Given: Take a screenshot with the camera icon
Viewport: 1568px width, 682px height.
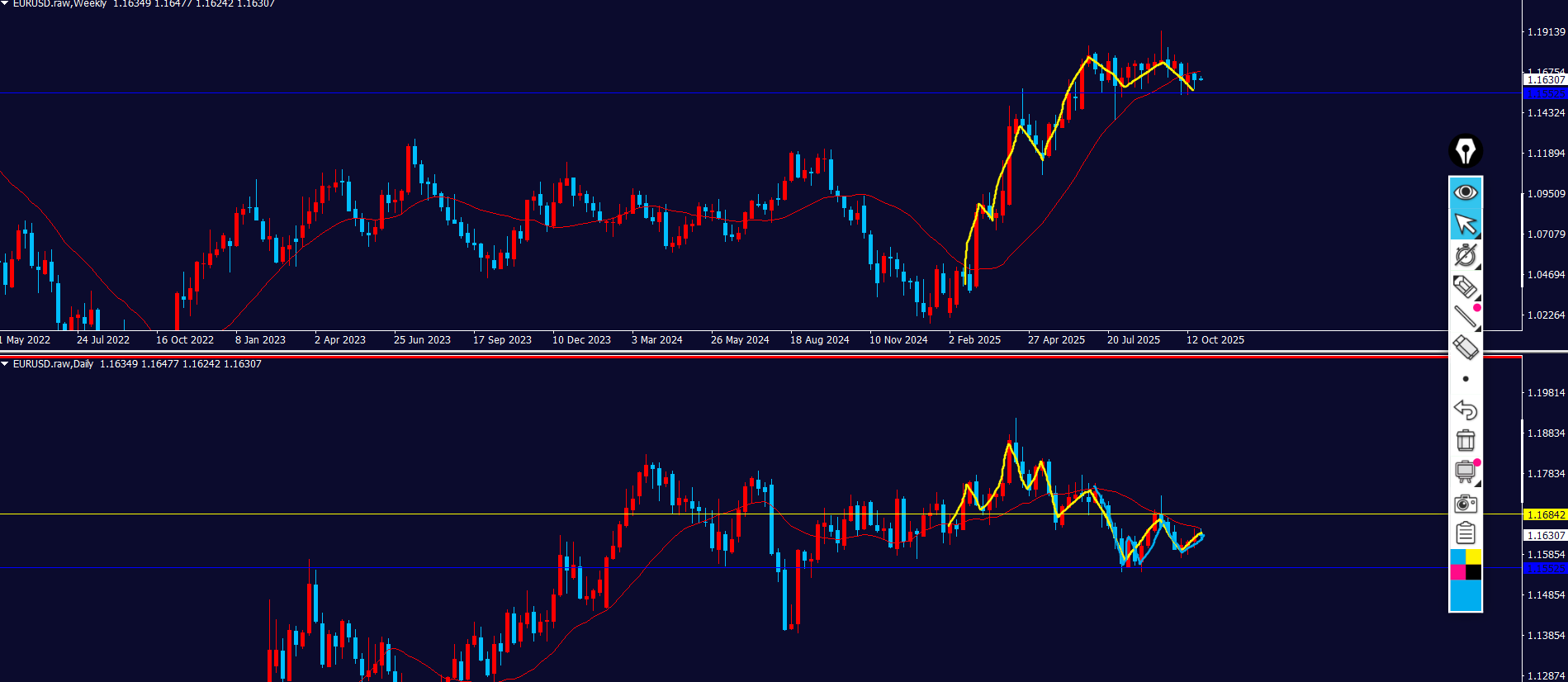Looking at the screenshot, I should pyautogui.click(x=1465, y=503).
